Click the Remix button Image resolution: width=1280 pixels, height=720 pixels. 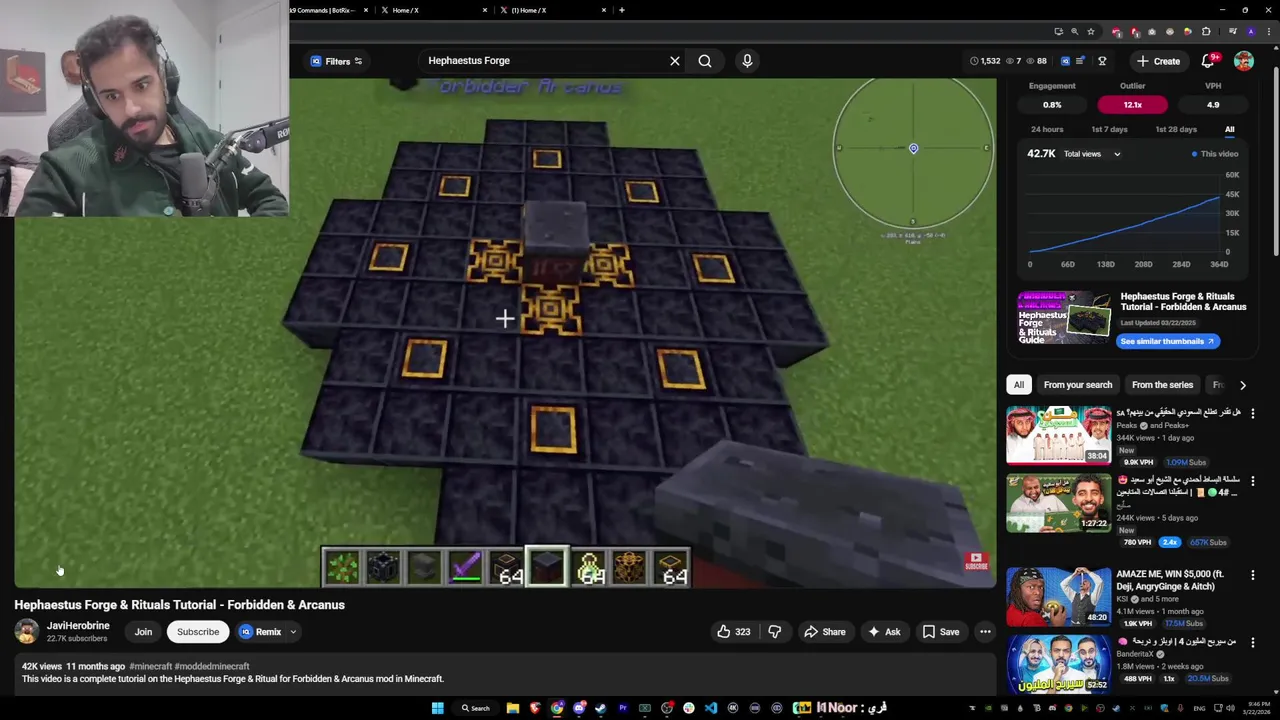[x=260, y=632]
